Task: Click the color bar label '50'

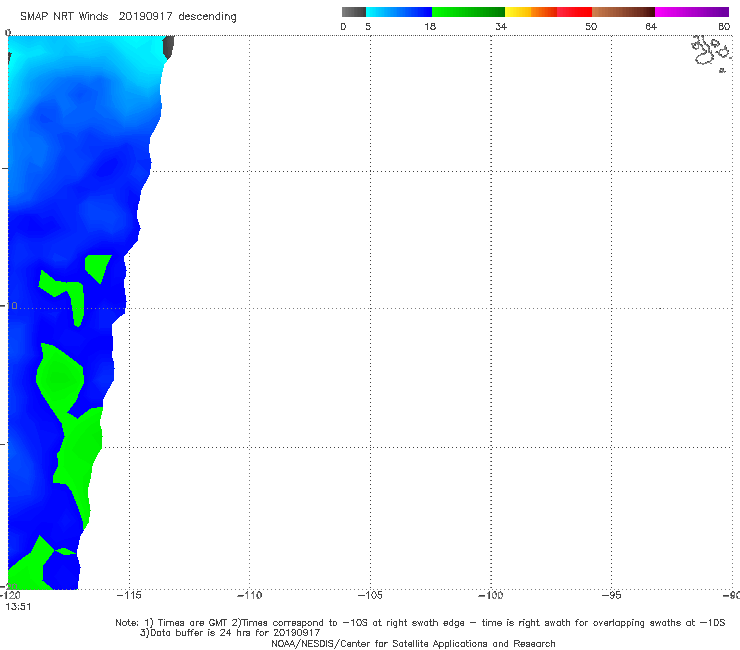Action: coord(591,27)
